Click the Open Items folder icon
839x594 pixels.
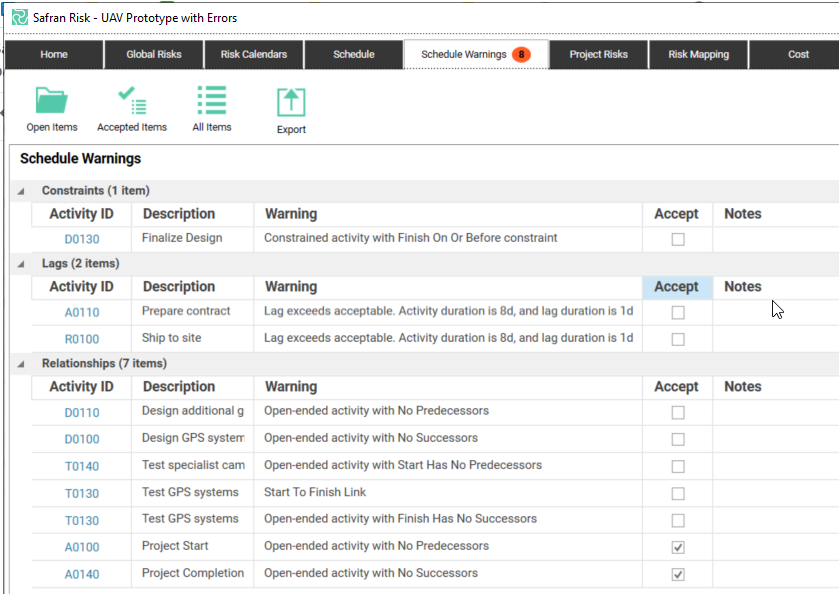(51, 101)
